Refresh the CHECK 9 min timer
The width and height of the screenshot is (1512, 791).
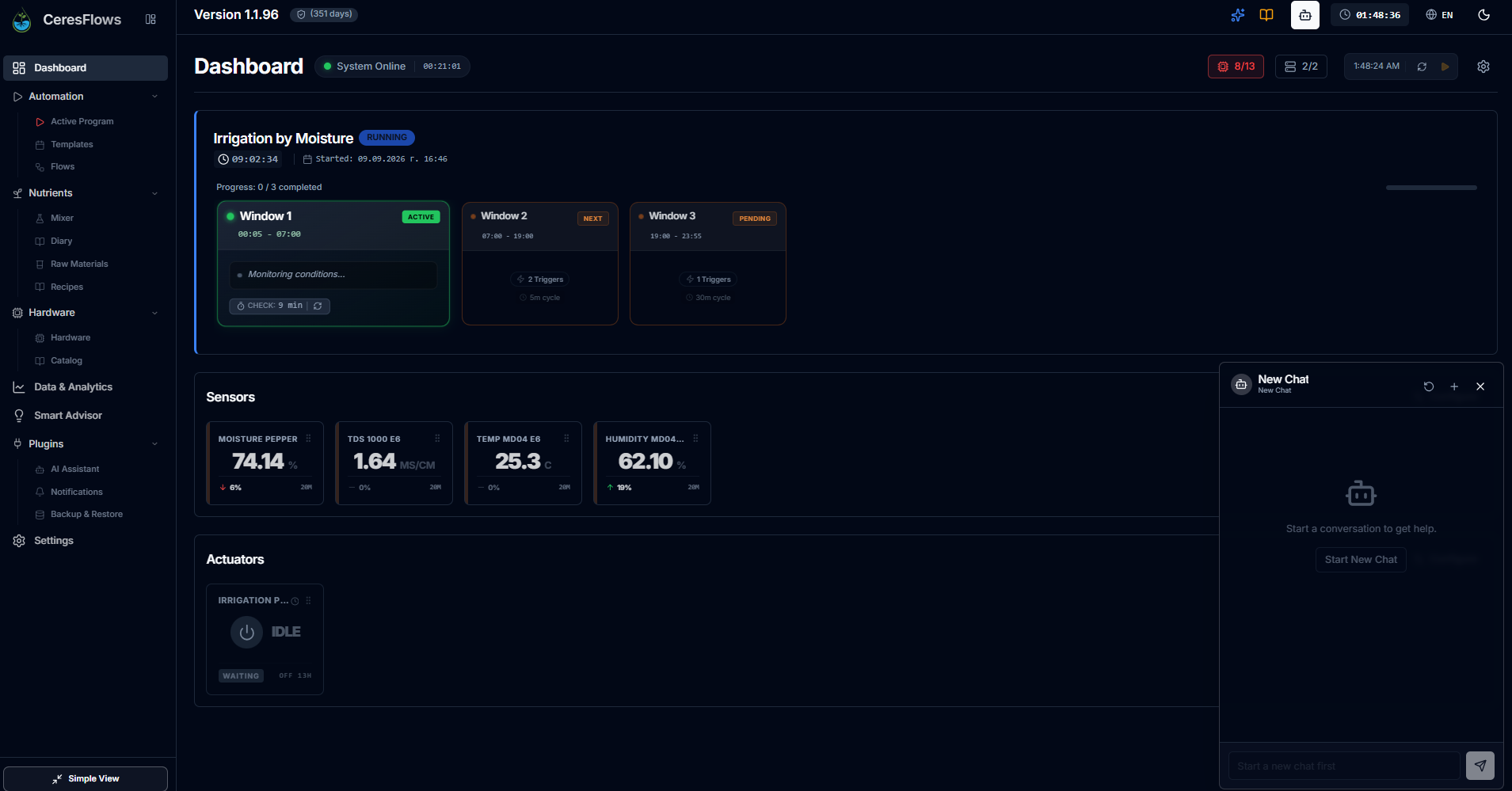tap(318, 306)
